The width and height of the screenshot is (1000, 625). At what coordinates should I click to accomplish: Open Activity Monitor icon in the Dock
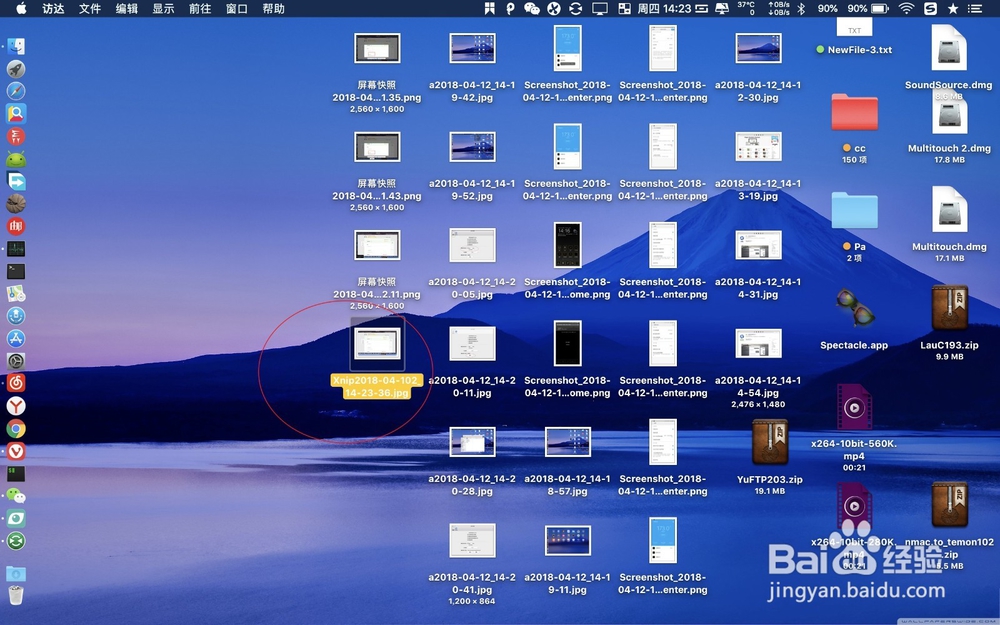(16, 249)
